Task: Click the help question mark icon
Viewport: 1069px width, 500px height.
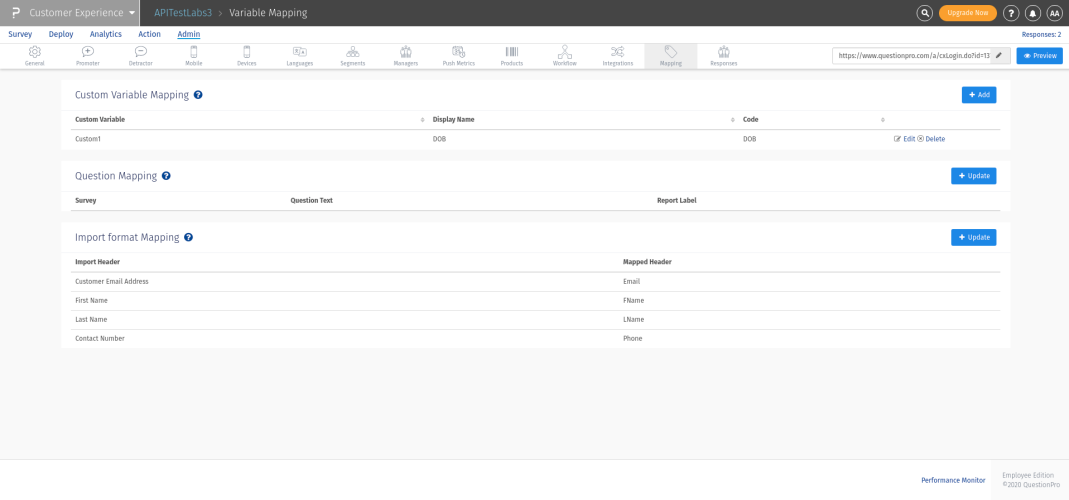Action: (1011, 13)
